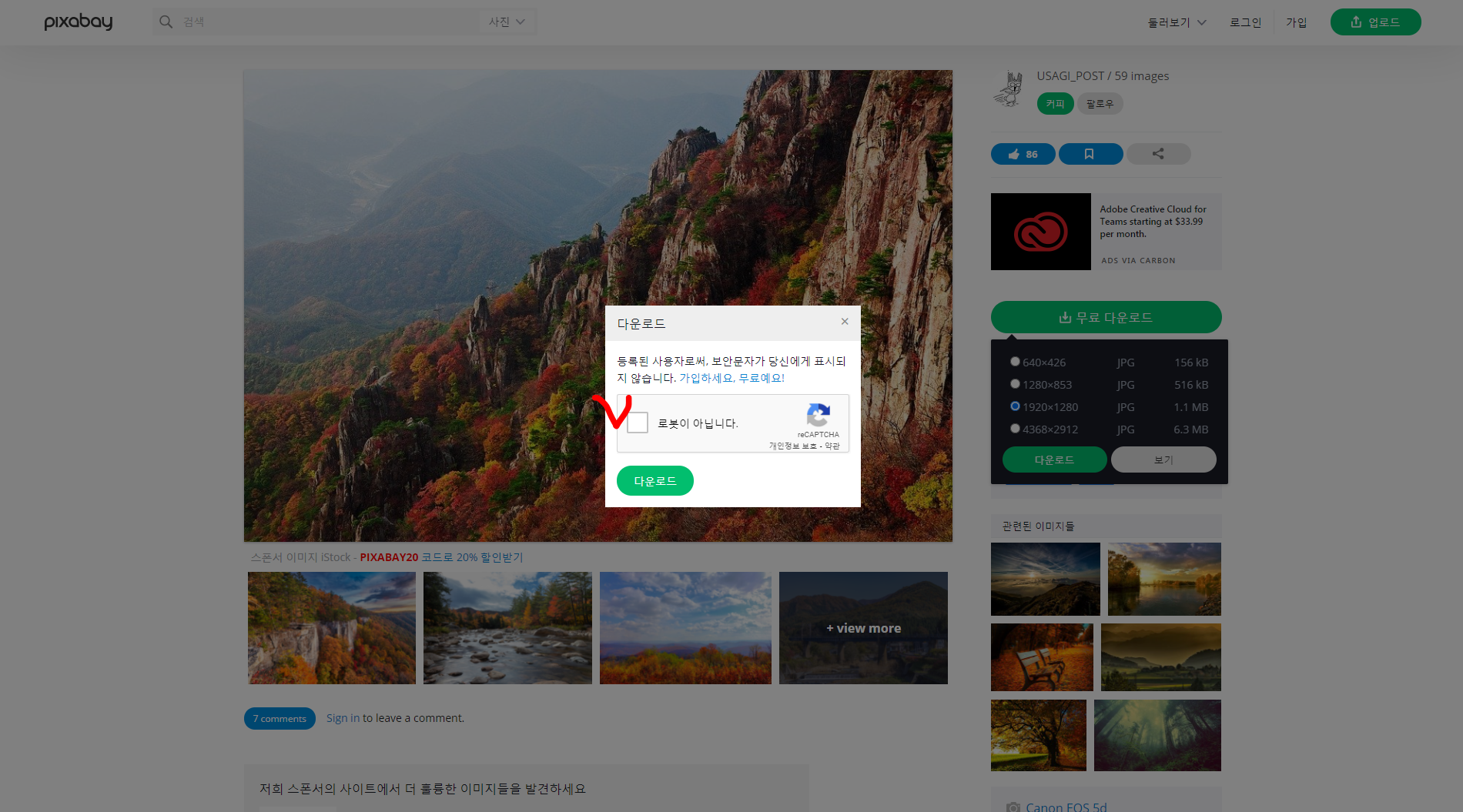
Task: Click the 커피 button
Action: [1055, 103]
